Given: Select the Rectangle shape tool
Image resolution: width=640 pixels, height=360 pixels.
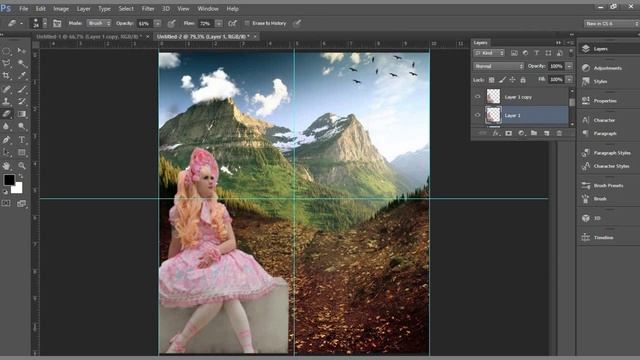Looking at the screenshot, I should (x=22, y=153).
